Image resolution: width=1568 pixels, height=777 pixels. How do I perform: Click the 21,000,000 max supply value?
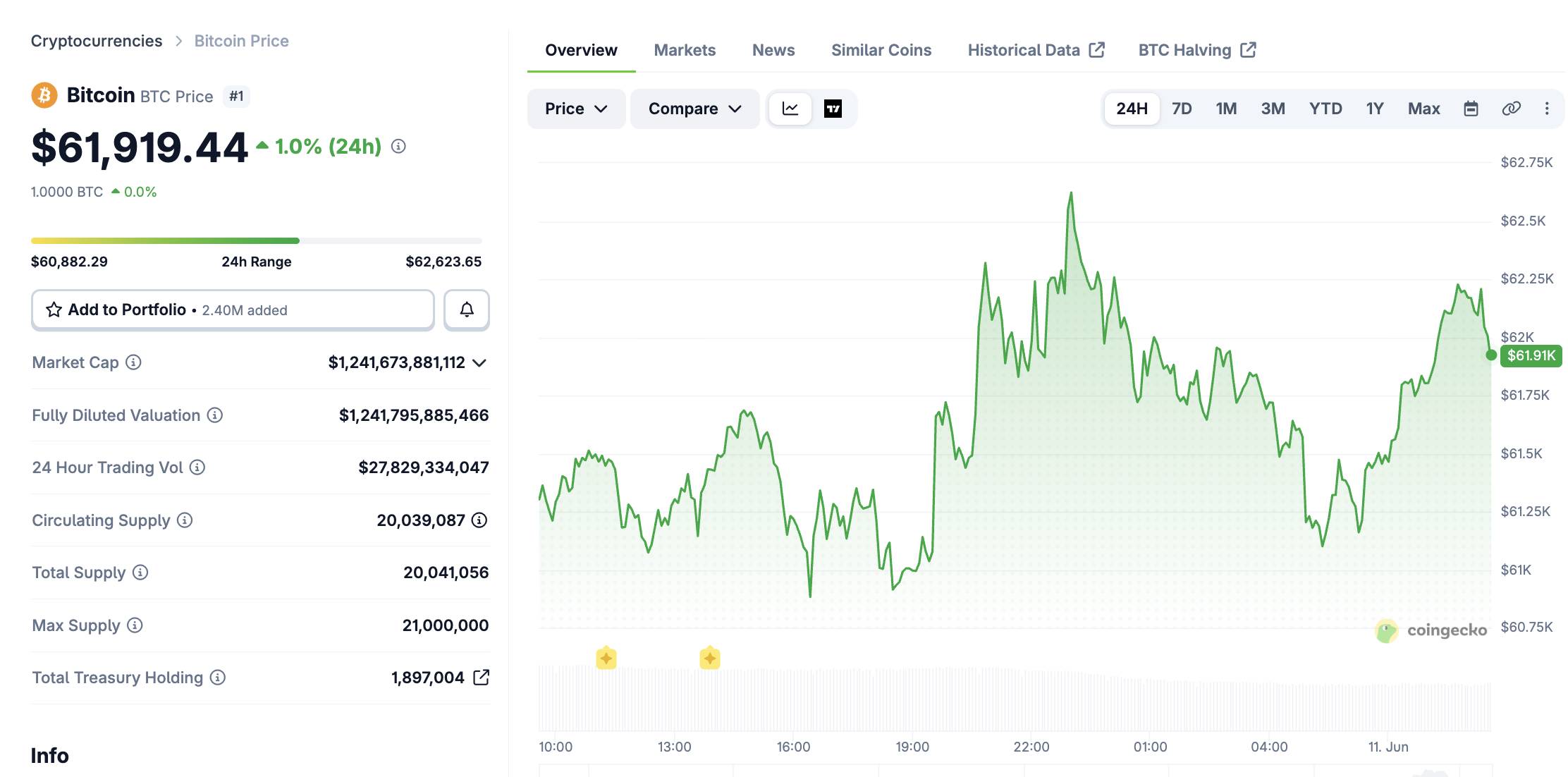pos(445,625)
